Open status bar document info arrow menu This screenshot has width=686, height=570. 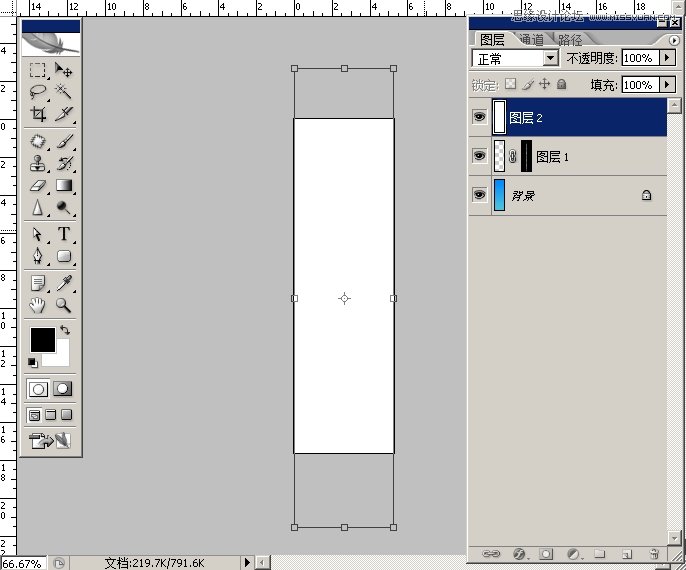point(247,562)
